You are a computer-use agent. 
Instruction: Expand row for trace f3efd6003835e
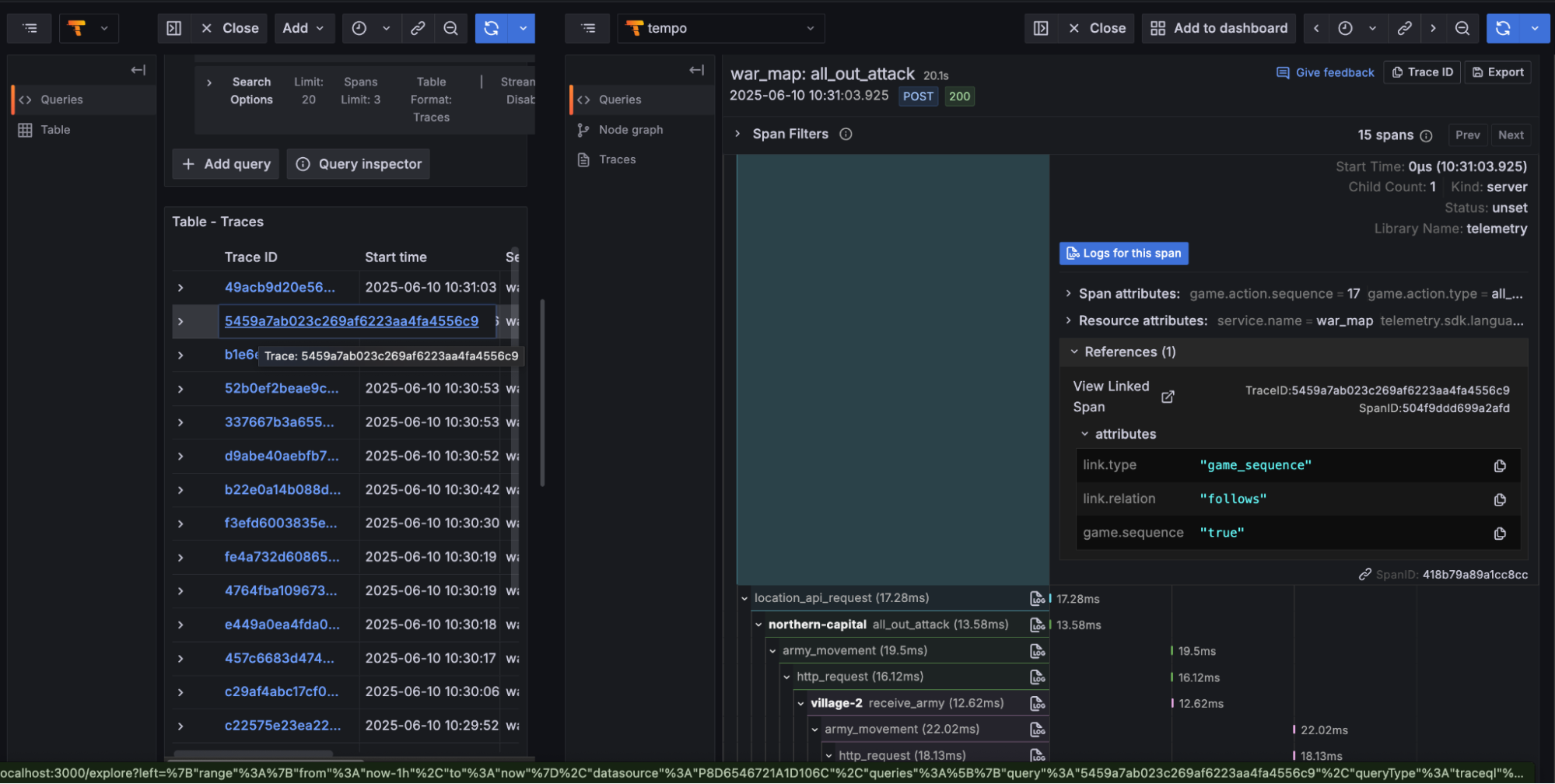pyautogui.click(x=180, y=523)
